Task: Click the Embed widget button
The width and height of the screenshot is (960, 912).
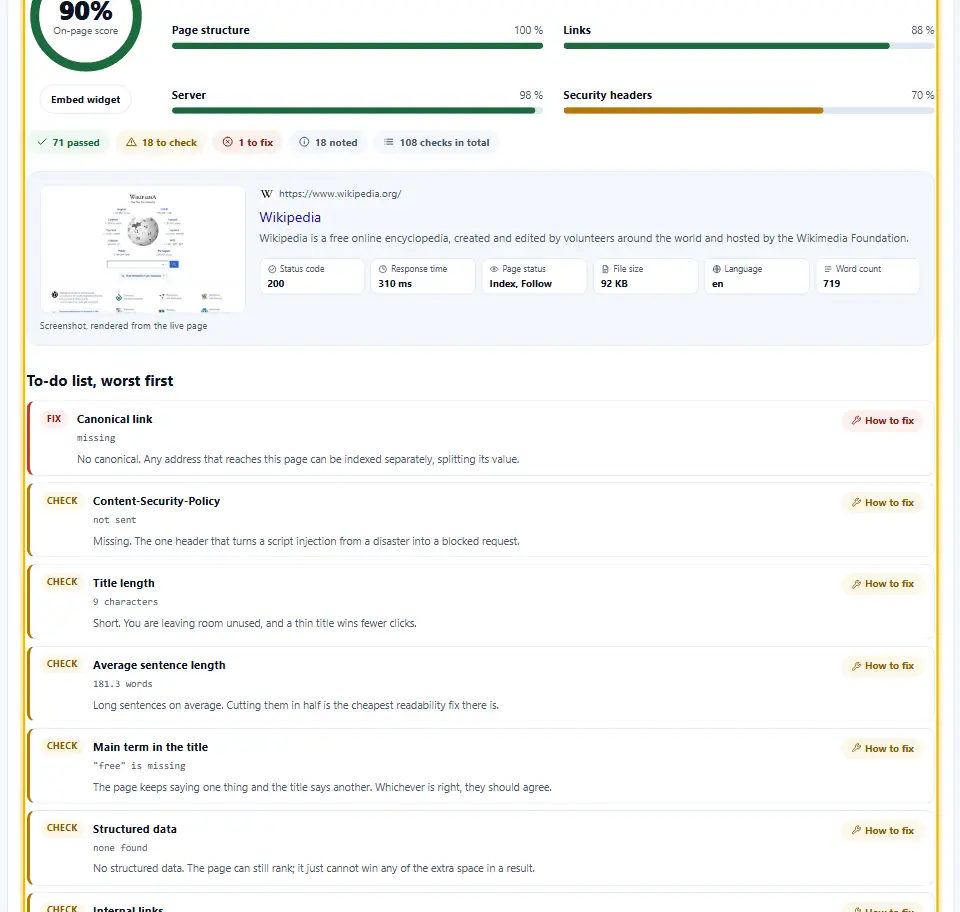Action: tap(86, 100)
